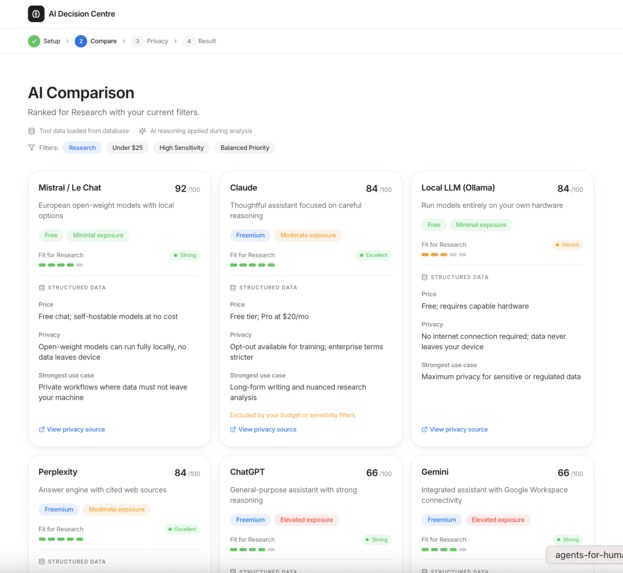The image size is (623, 573).
Task: Click the 66 score on Gemini card
Action: pos(563,472)
